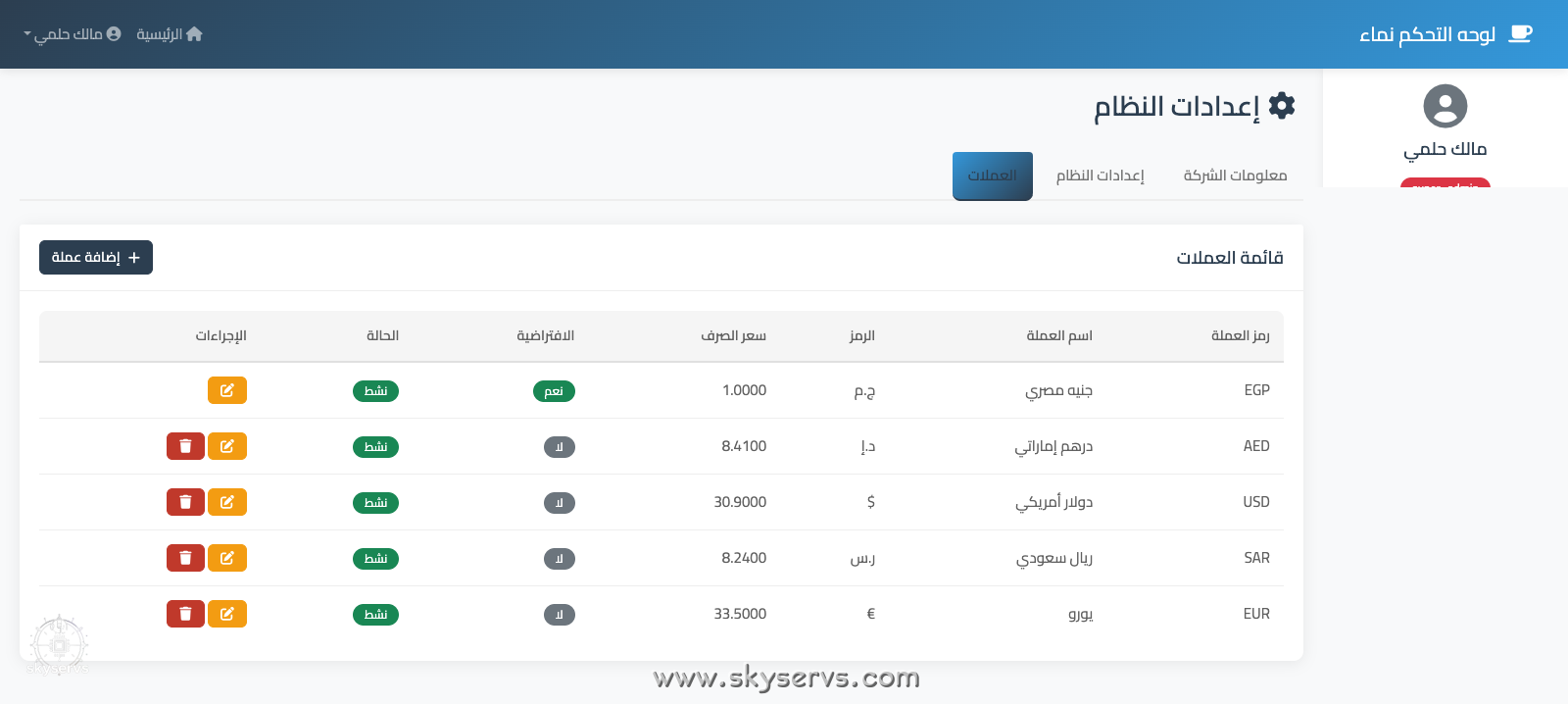Click رمز العملة column header
Image resolution: width=1568 pixels, height=704 pixels.
tap(1241, 335)
